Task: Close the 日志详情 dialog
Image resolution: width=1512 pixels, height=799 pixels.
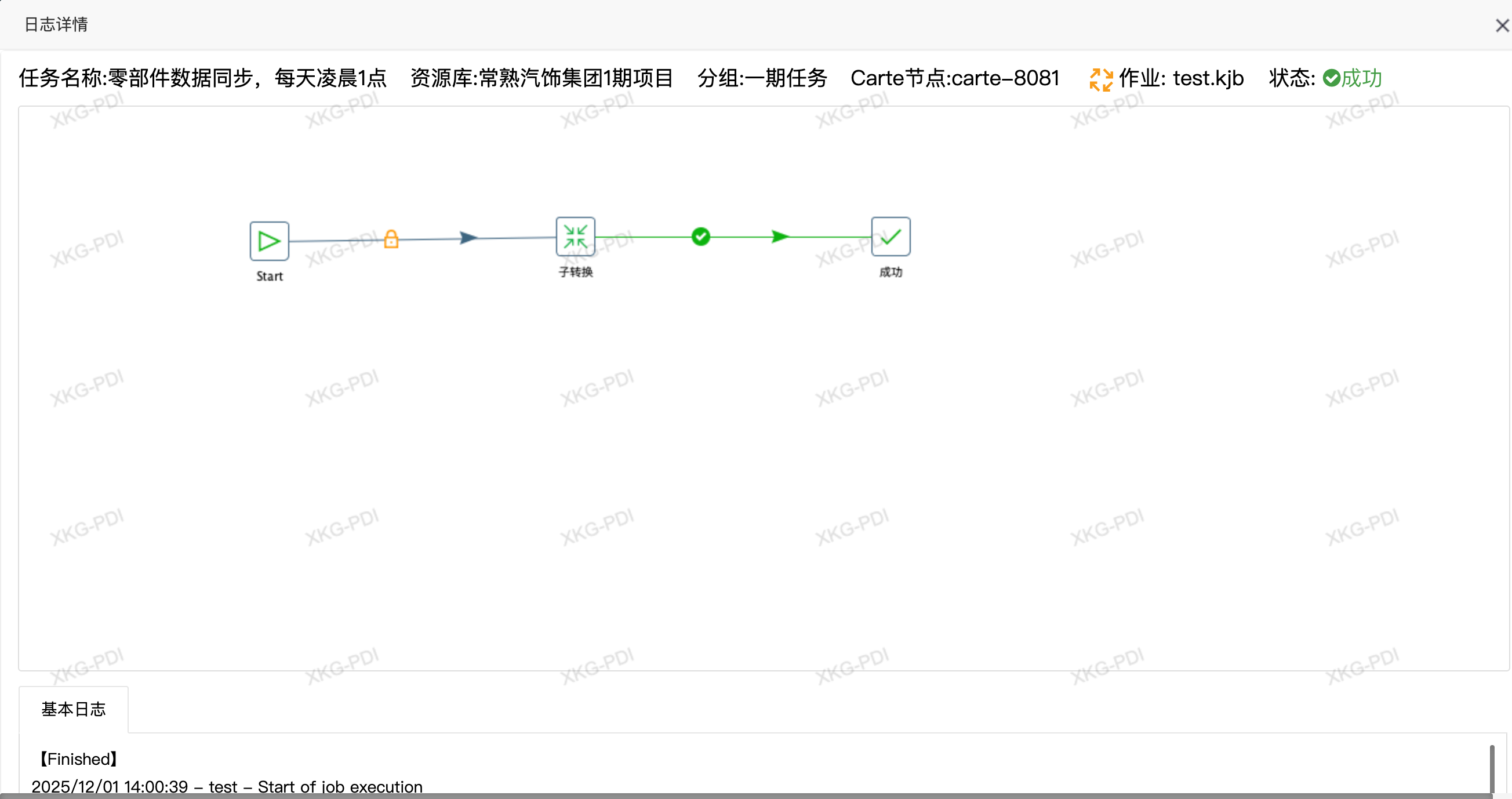Action: 1500,25
